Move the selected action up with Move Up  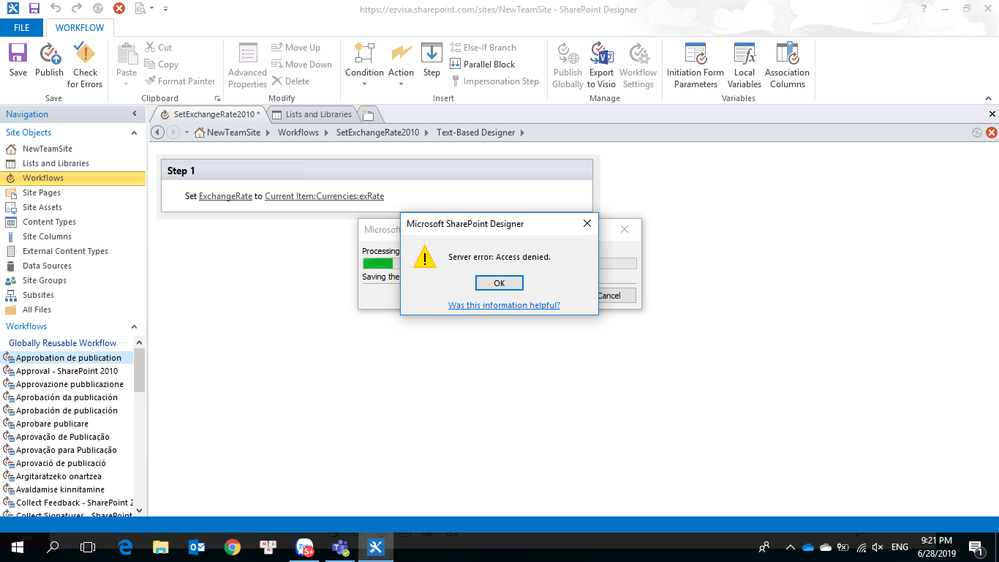[296, 47]
